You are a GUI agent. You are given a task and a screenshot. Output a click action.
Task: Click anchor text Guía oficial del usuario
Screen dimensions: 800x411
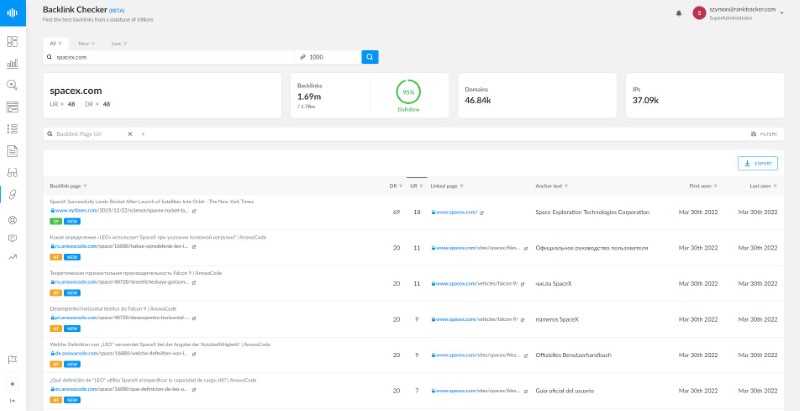pyautogui.click(x=565, y=391)
